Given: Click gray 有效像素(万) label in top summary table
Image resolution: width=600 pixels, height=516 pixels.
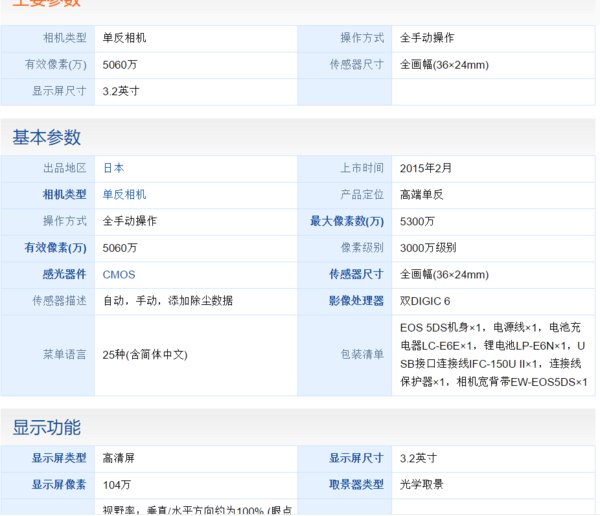Looking at the screenshot, I should point(55,64).
